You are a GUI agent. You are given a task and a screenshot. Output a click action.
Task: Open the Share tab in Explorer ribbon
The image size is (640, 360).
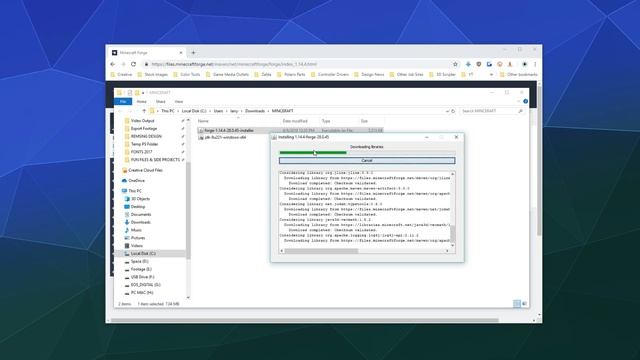coord(160,102)
